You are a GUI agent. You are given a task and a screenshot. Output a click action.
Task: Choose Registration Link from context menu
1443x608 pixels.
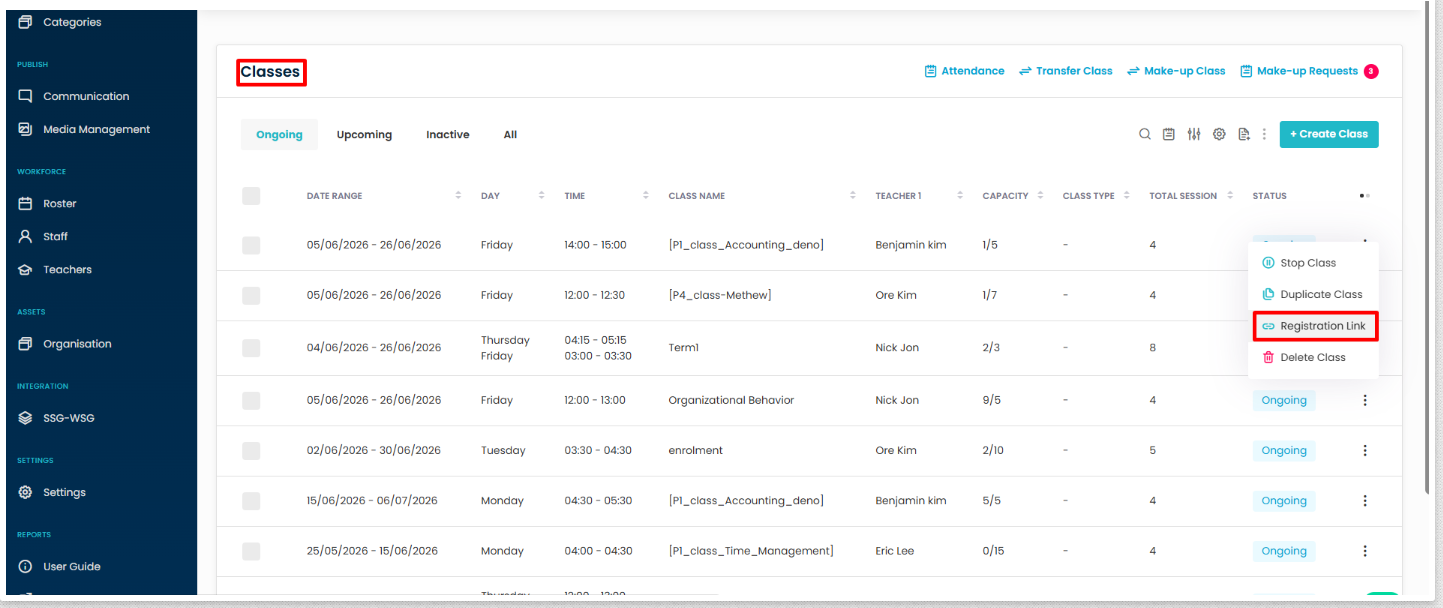coord(1314,326)
